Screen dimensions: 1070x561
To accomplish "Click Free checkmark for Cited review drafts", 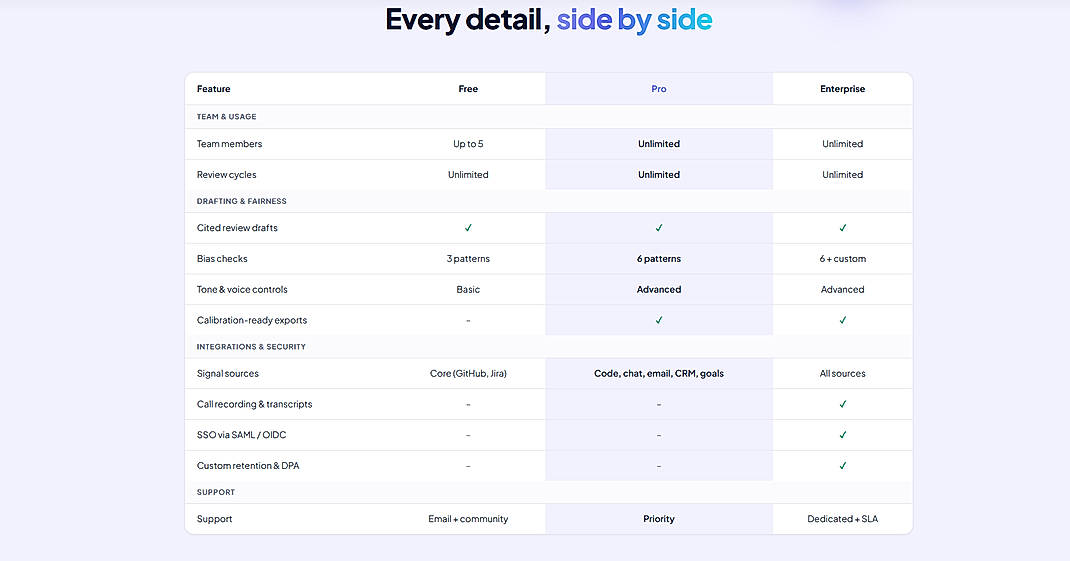I will [468, 228].
